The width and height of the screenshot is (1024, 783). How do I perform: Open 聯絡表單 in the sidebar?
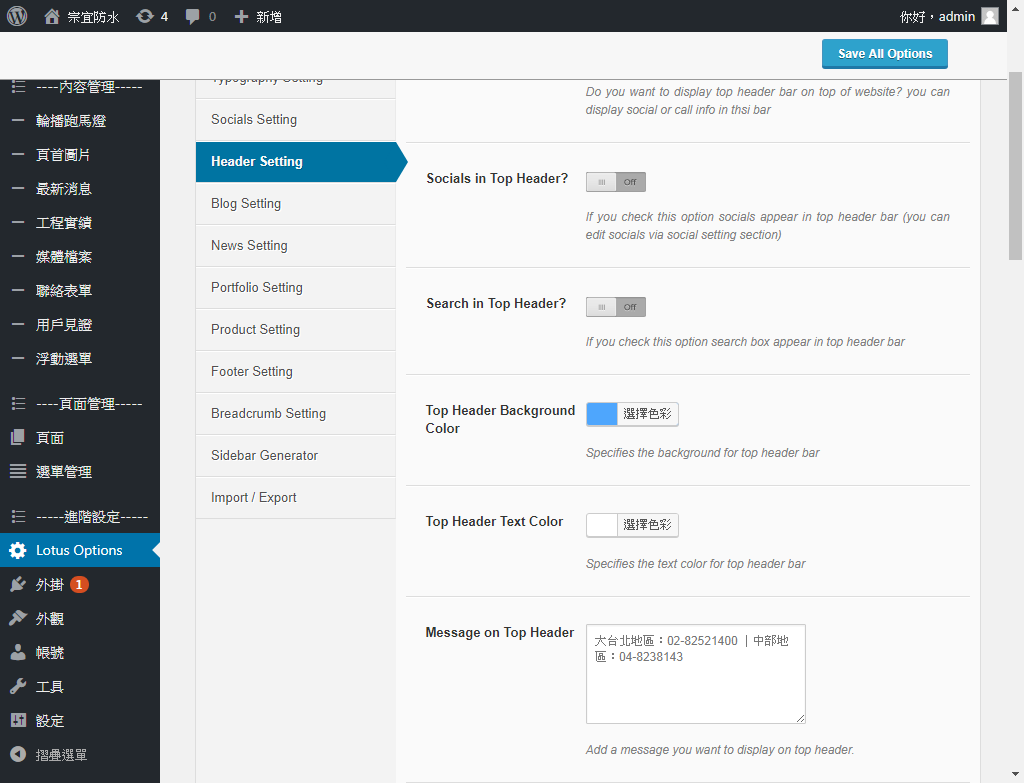click(x=63, y=291)
